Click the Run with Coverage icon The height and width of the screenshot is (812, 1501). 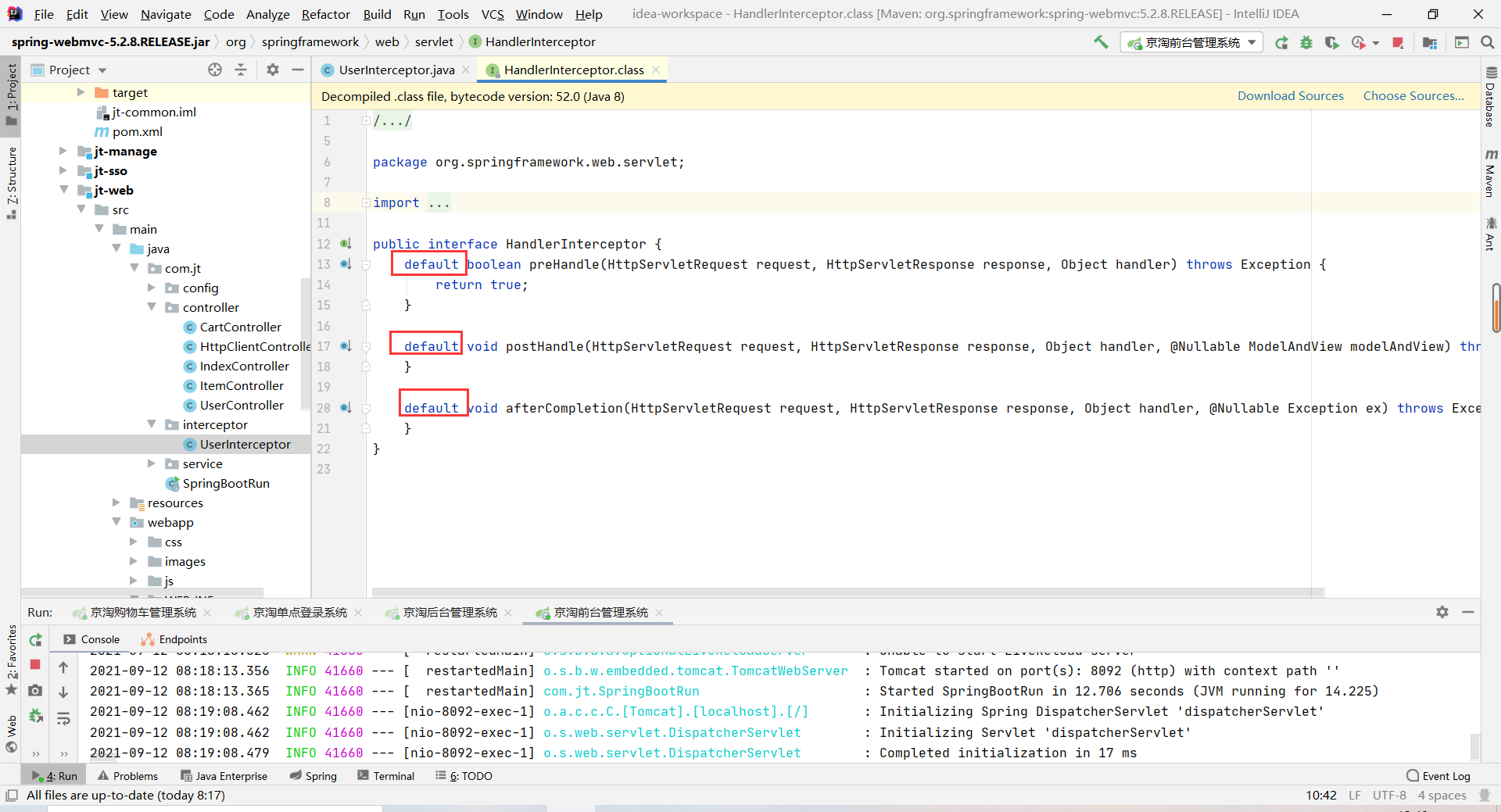[1332, 42]
